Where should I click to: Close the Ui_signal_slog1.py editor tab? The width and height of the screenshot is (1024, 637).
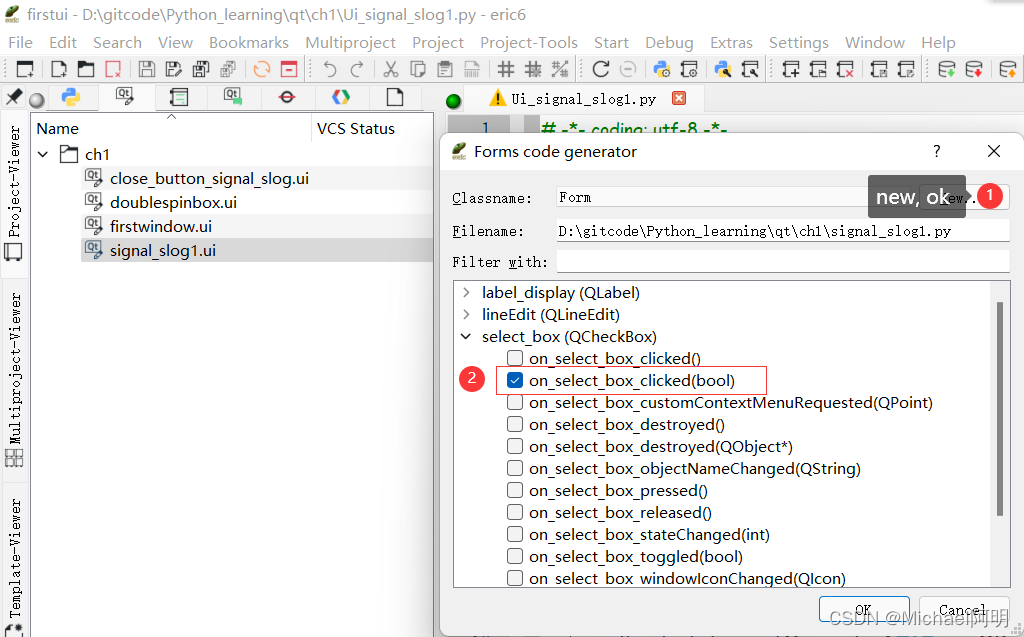click(x=679, y=98)
